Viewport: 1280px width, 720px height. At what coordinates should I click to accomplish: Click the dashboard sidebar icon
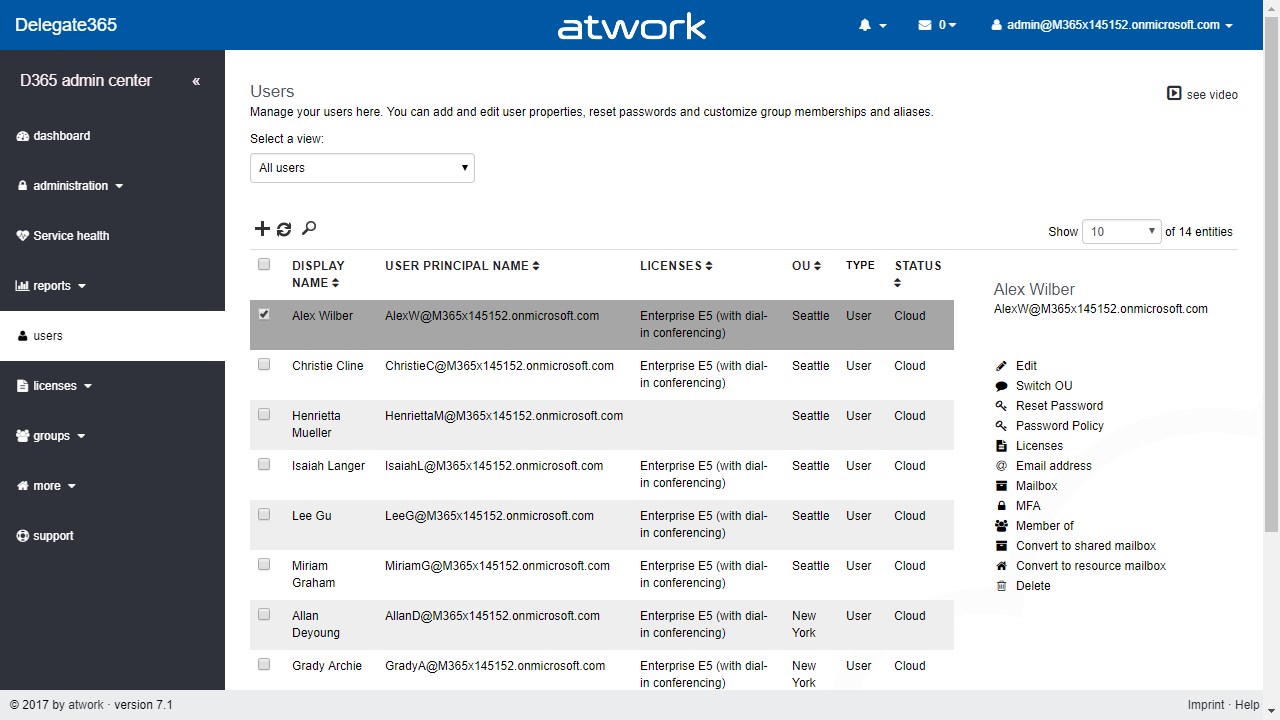(23, 136)
